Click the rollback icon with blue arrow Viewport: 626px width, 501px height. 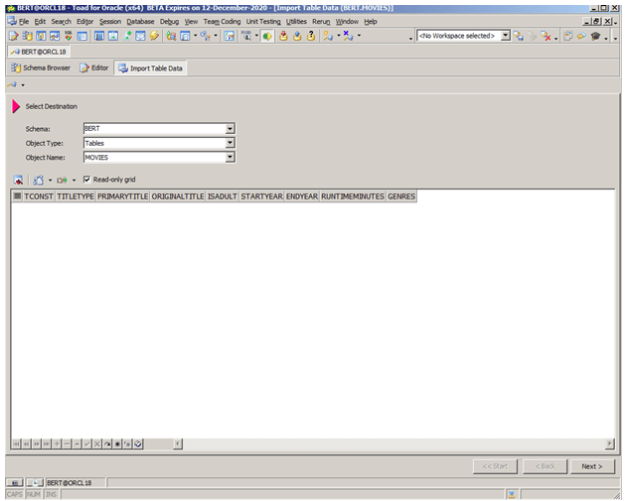point(297,36)
